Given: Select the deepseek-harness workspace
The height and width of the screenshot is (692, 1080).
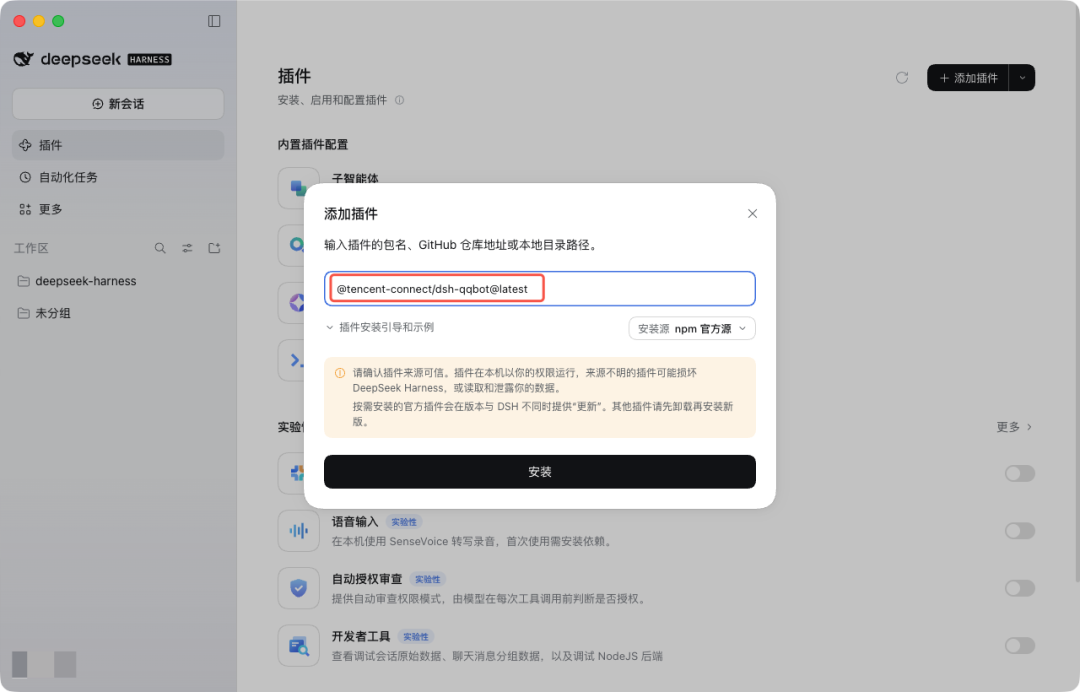Looking at the screenshot, I should 118,281.
